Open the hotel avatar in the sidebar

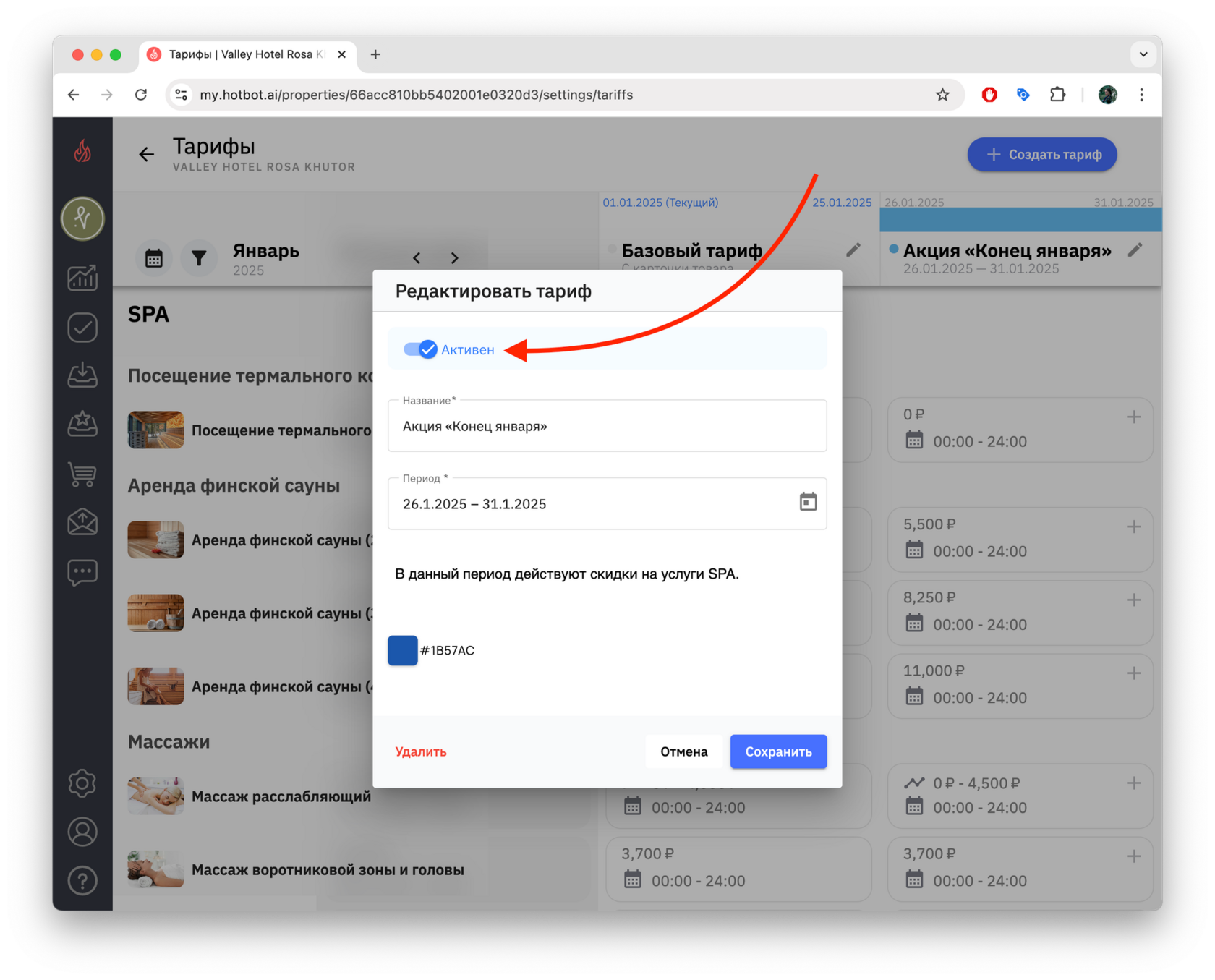(82, 218)
